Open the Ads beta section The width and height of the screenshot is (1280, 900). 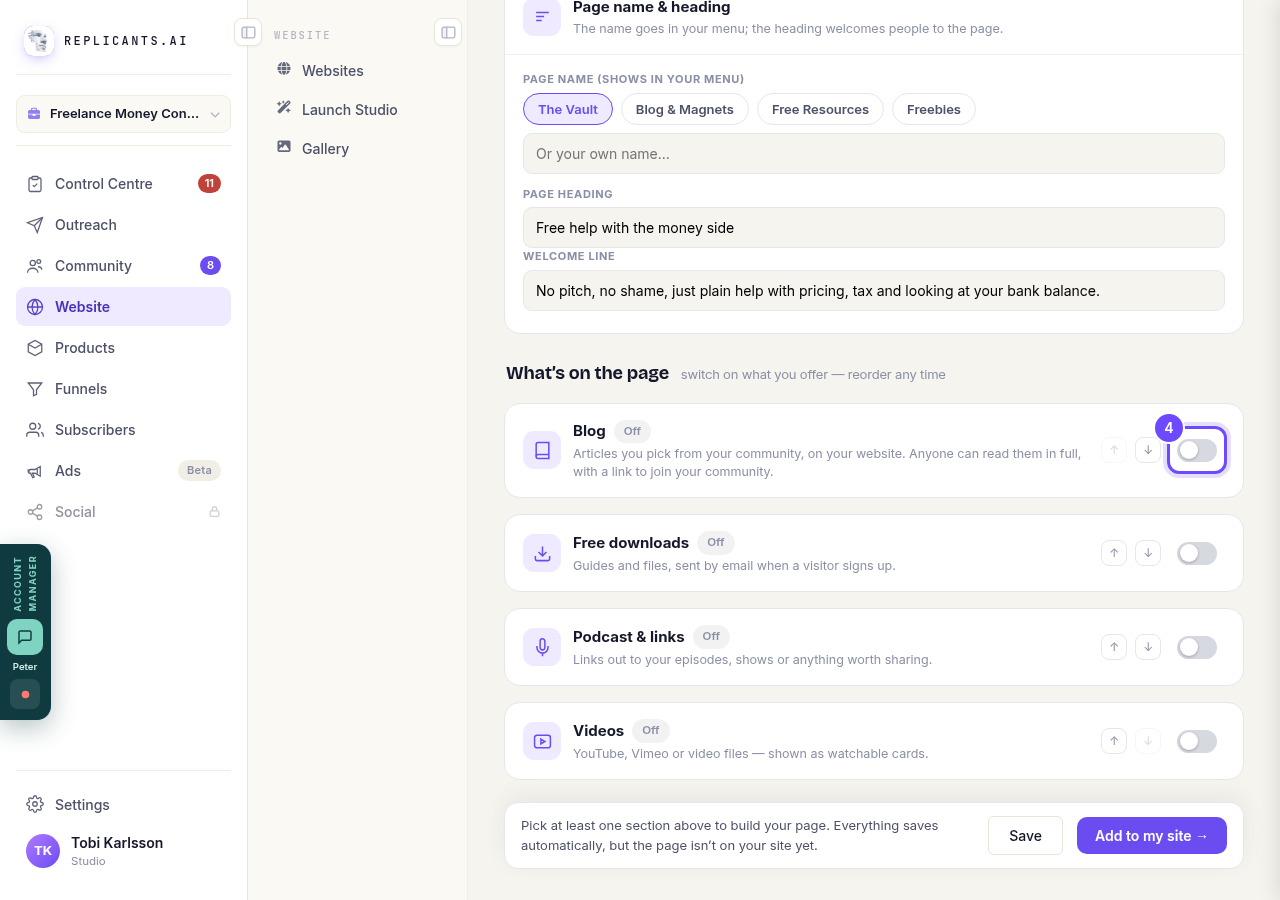point(123,471)
